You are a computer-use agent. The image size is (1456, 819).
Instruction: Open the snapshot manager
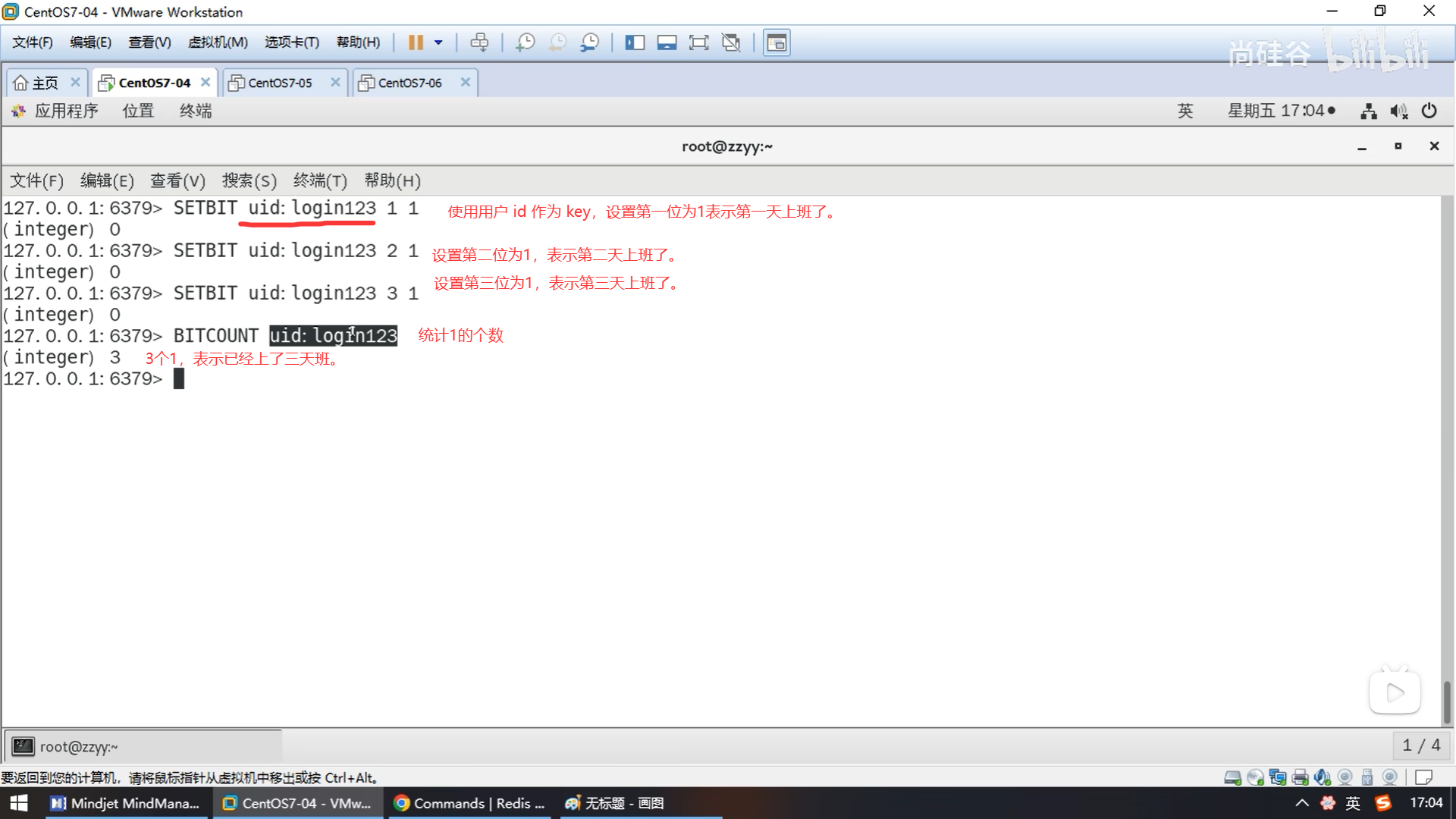coord(590,42)
